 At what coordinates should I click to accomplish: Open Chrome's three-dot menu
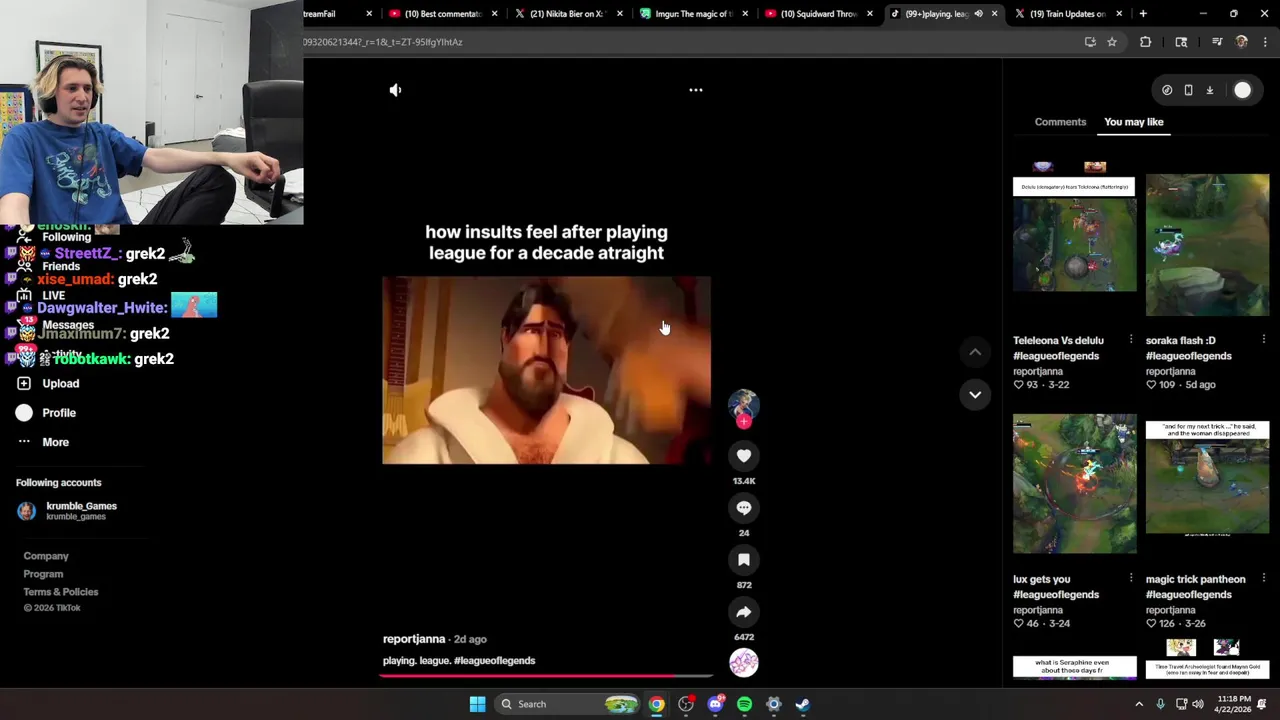(1265, 42)
